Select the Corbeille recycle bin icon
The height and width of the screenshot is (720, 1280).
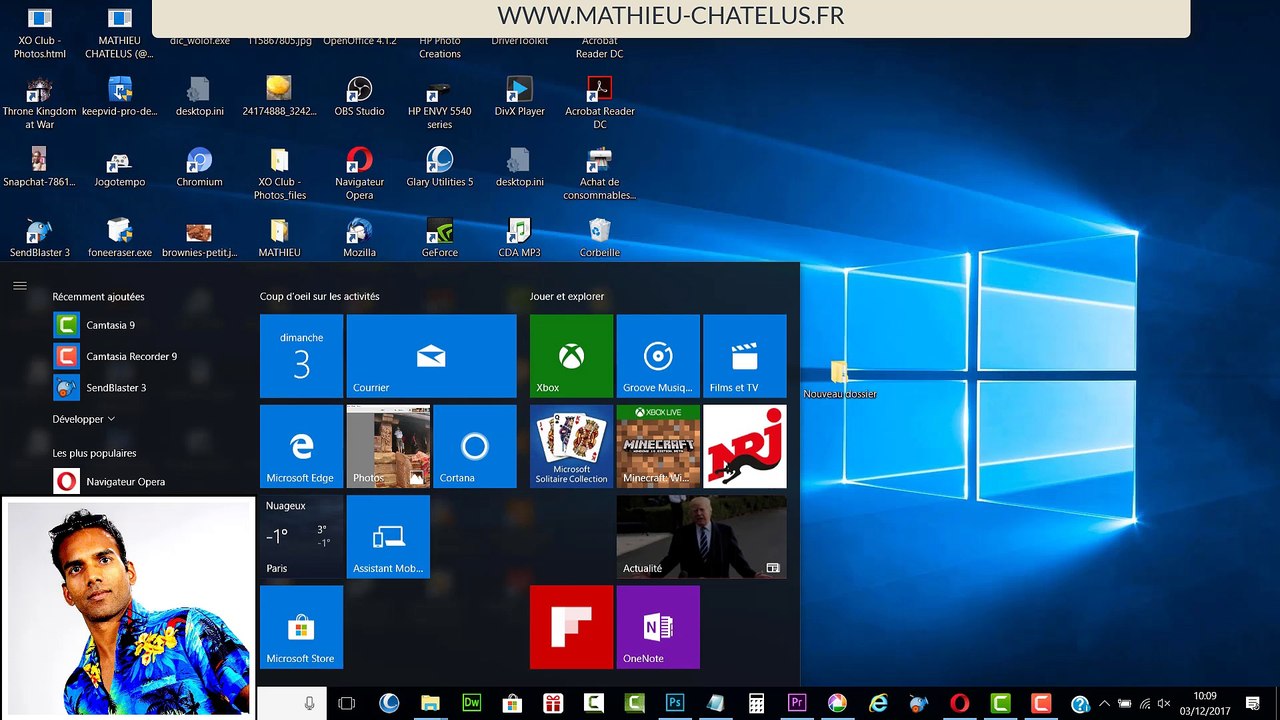point(599,238)
